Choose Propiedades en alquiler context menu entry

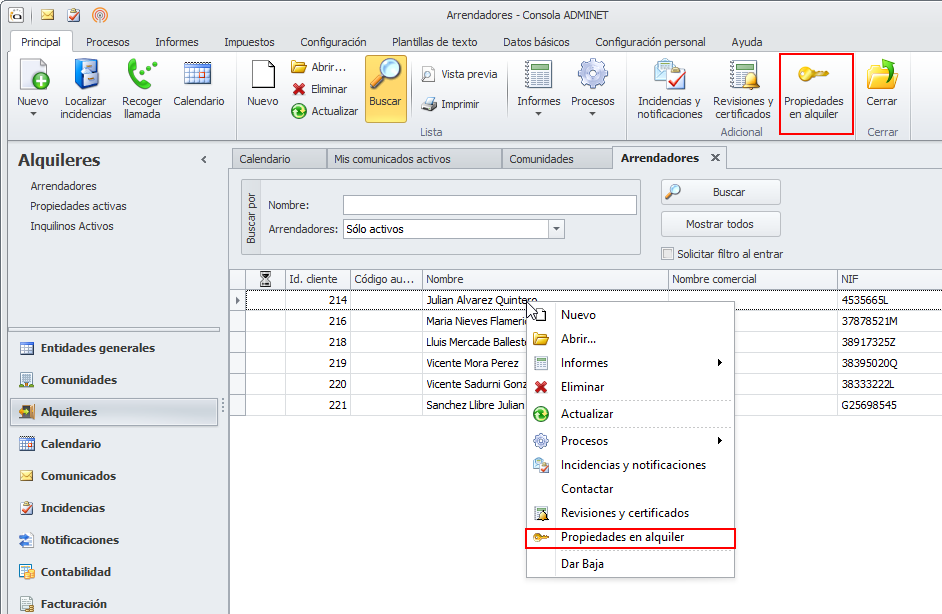click(622, 537)
